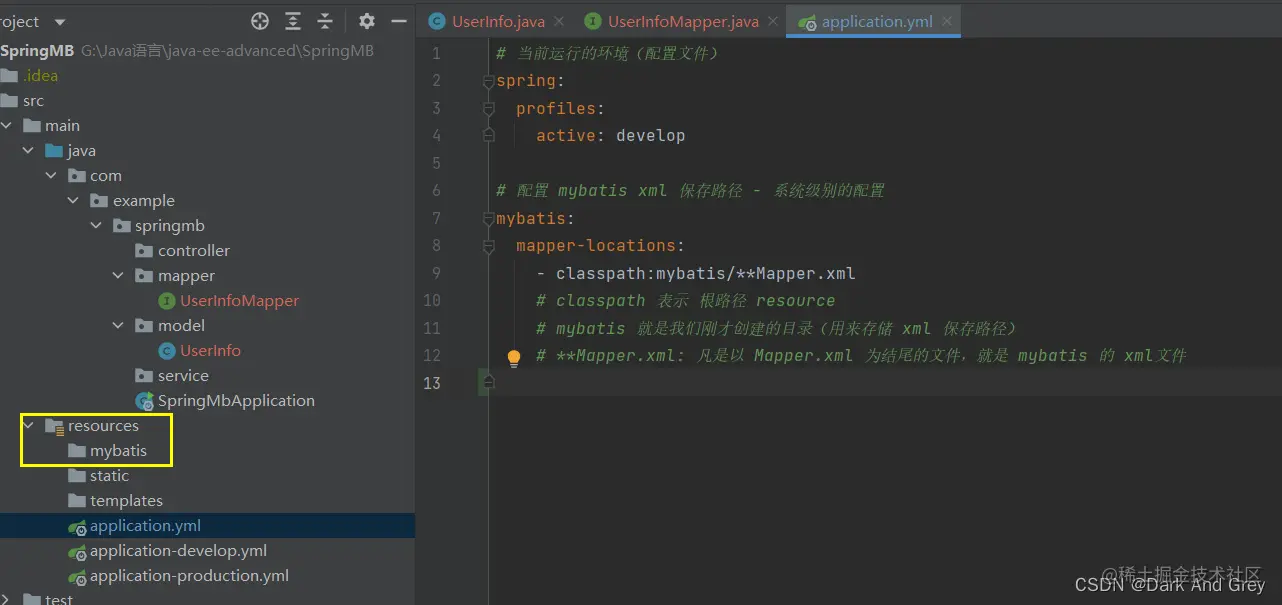
Task: Select the mybatis folder
Action: pyautogui.click(x=118, y=451)
